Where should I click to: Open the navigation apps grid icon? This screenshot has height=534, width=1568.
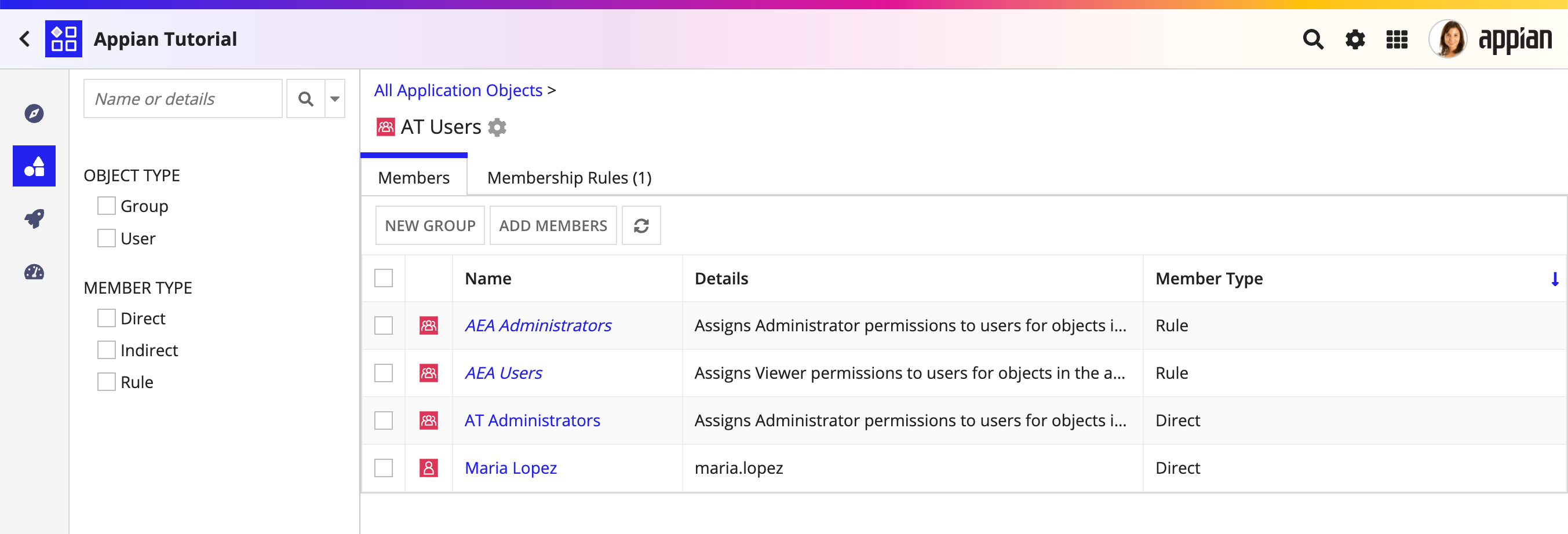(1397, 39)
